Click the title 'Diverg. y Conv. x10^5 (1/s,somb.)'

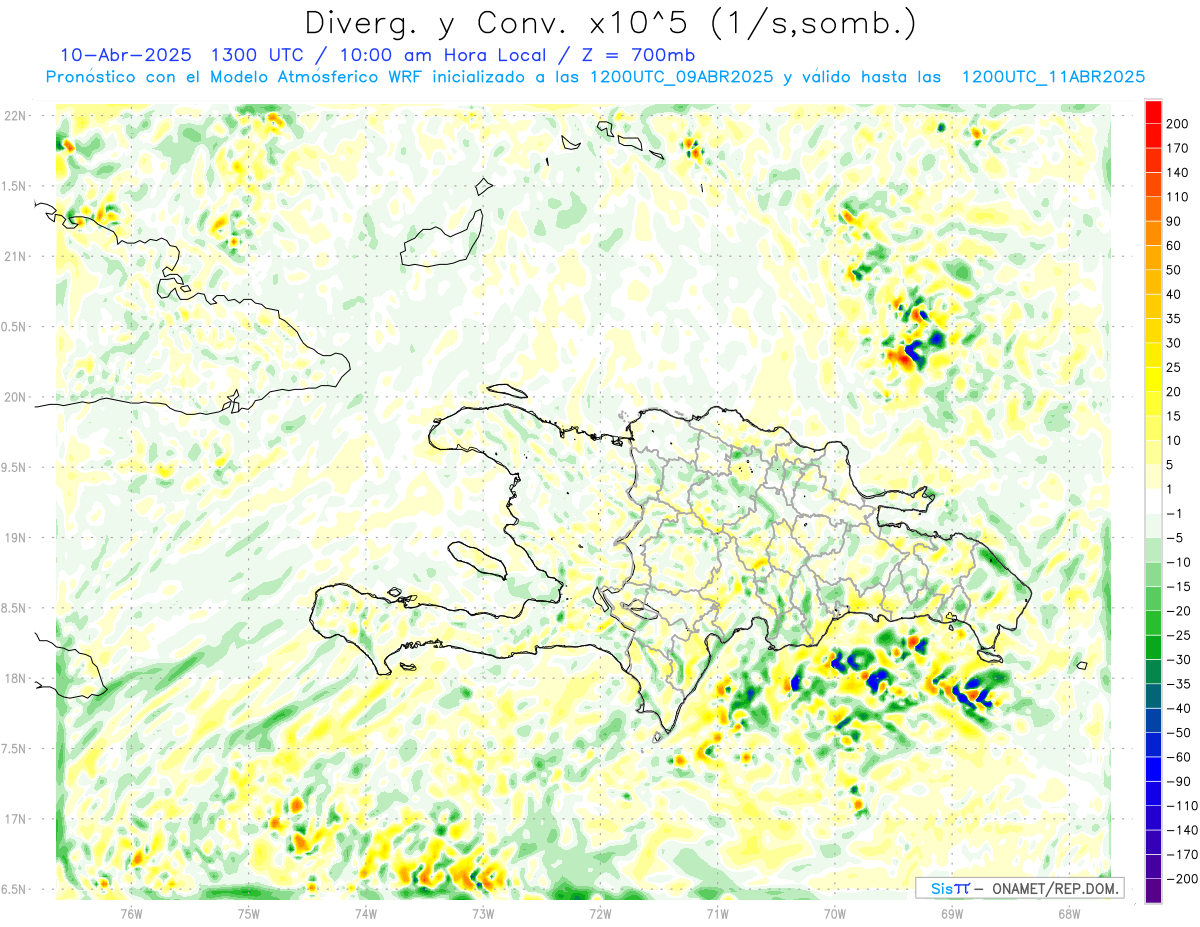coord(609,23)
